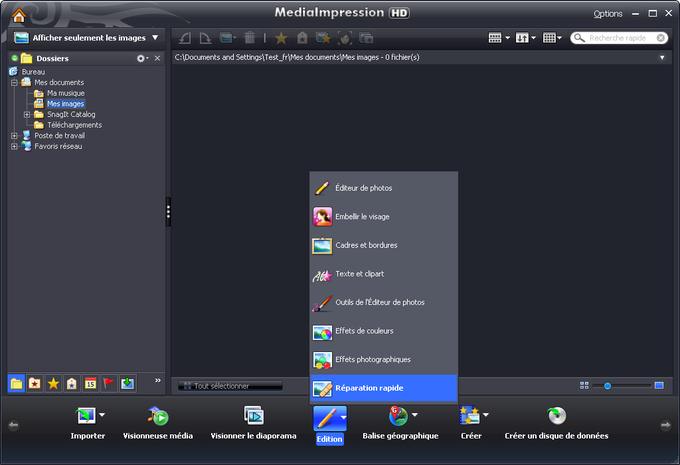680x465 pixels.
Task: Click the calendar view icon
Action: click(x=90, y=383)
